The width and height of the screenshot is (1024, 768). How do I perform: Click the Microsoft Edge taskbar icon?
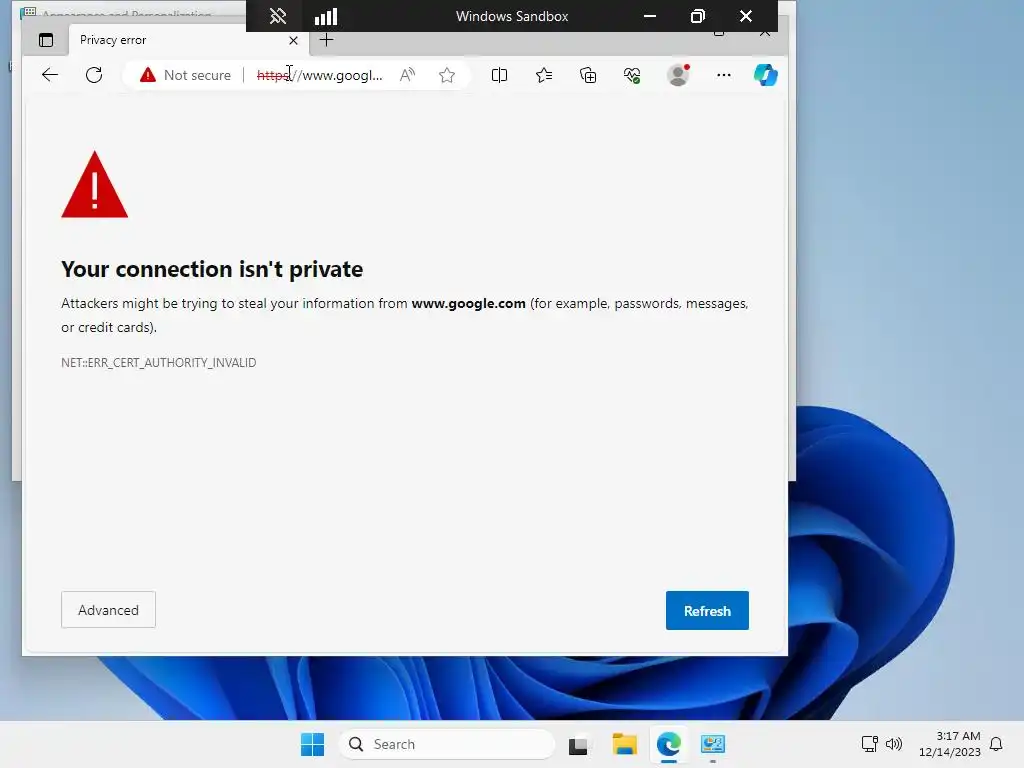coord(669,744)
